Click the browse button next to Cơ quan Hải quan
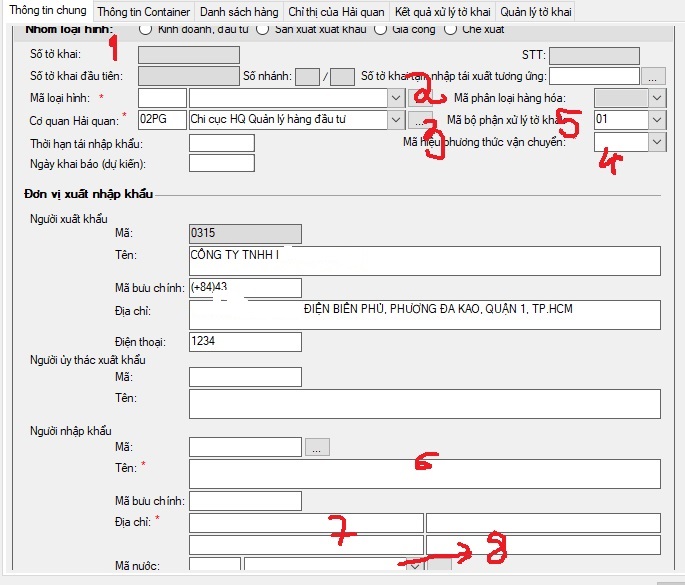This screenshot has width=685, height=585. 420,120
